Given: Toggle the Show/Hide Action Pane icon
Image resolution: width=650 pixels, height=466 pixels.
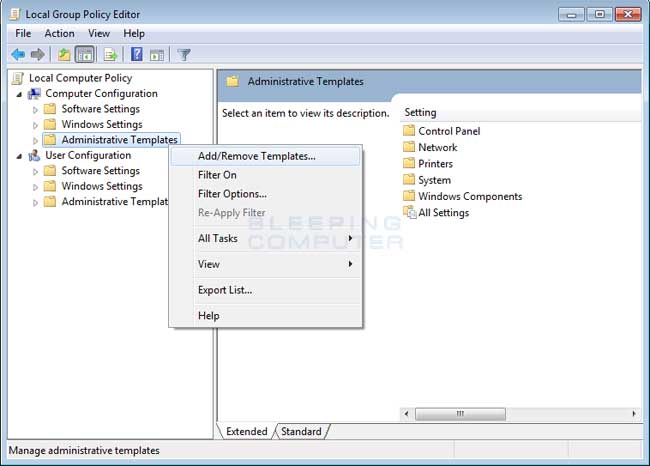Looking at the screenshot, I should click(157, 55).
